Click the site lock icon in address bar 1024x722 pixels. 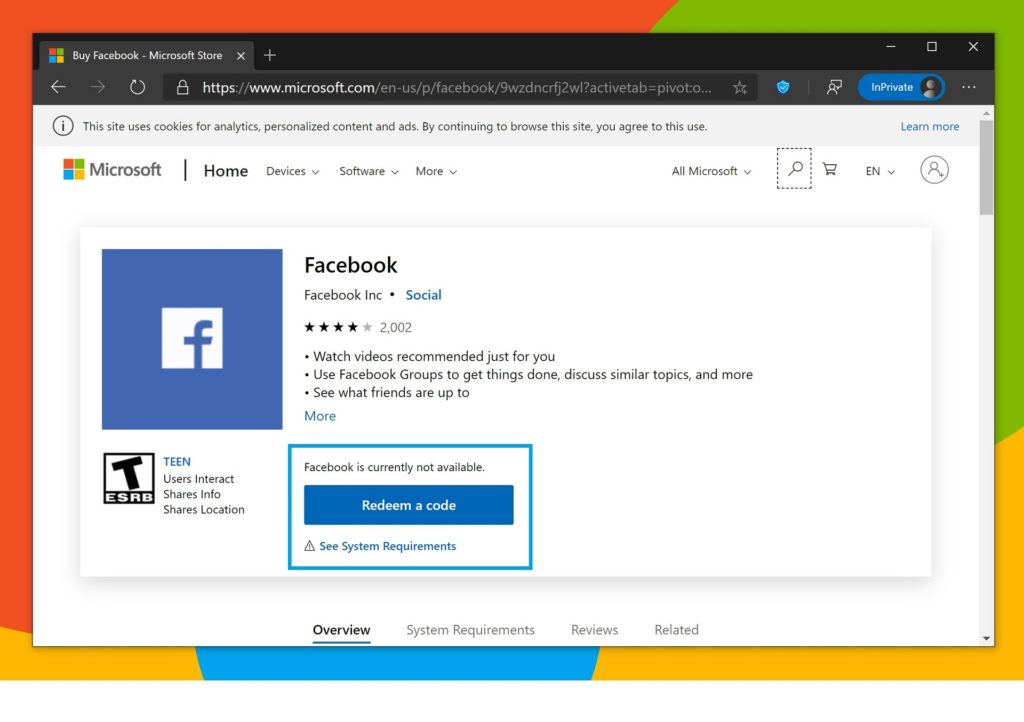pyautogui.click(x=183, y=87)
